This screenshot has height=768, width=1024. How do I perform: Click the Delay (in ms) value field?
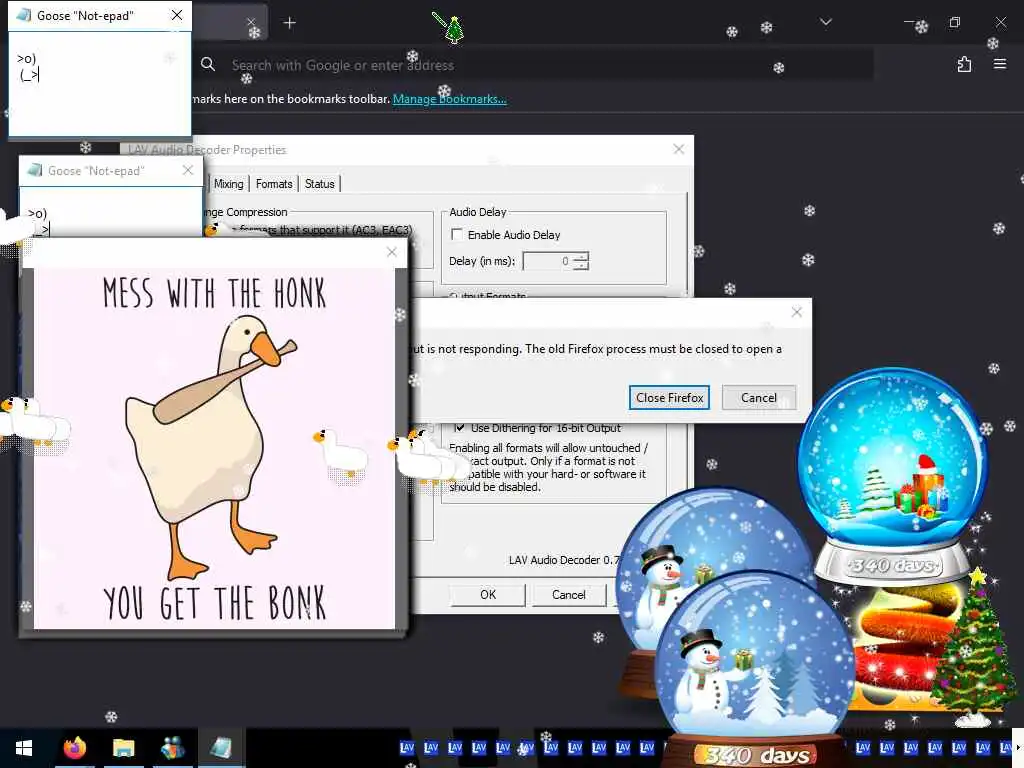[549, 261]
